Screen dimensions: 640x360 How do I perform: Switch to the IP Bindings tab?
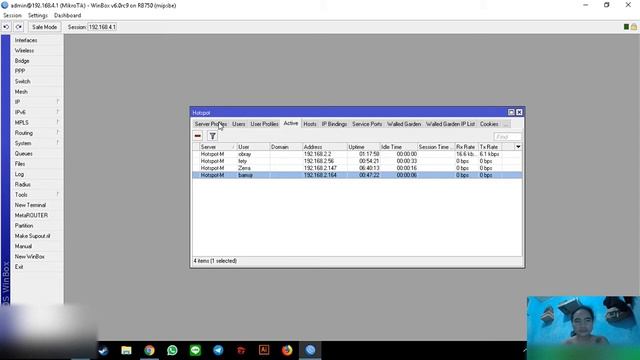click(x=334, y=124)
